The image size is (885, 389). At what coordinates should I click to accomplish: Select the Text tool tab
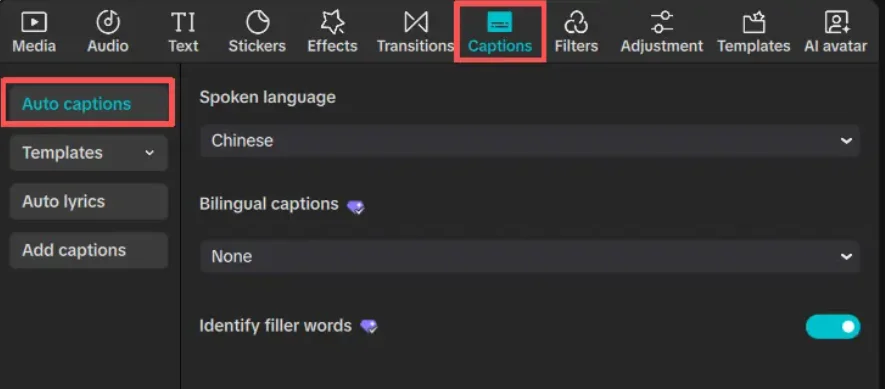pyautogui.click(x=183, y=32)
